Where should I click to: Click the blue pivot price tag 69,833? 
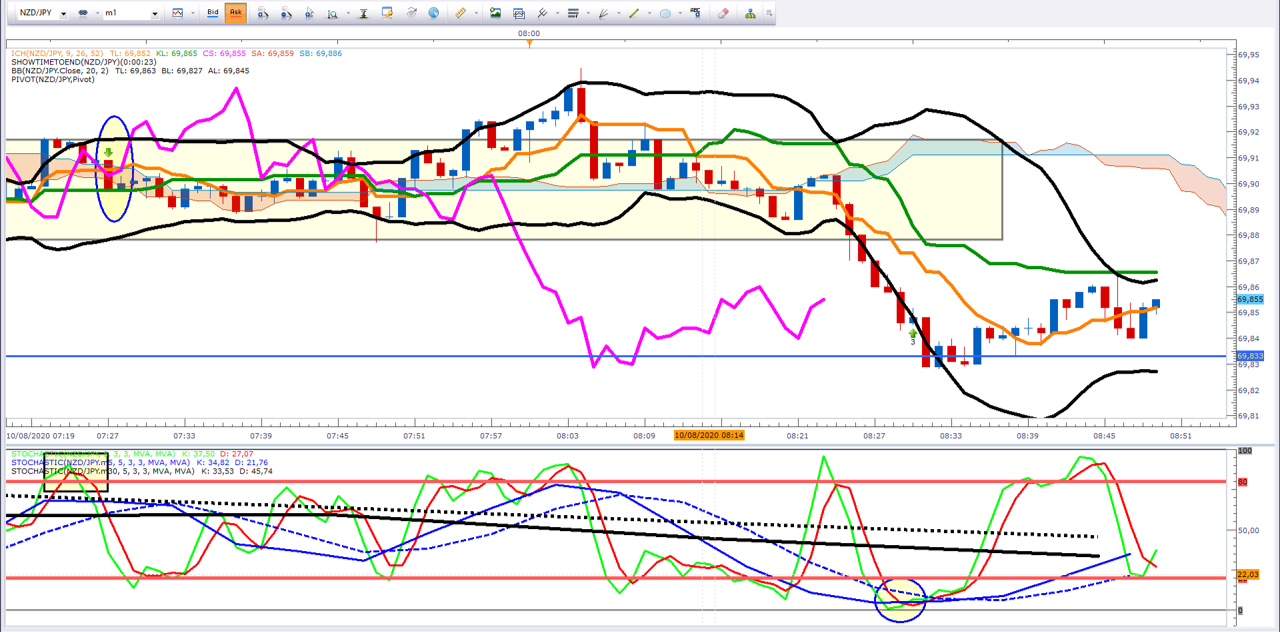(1250, 356)
